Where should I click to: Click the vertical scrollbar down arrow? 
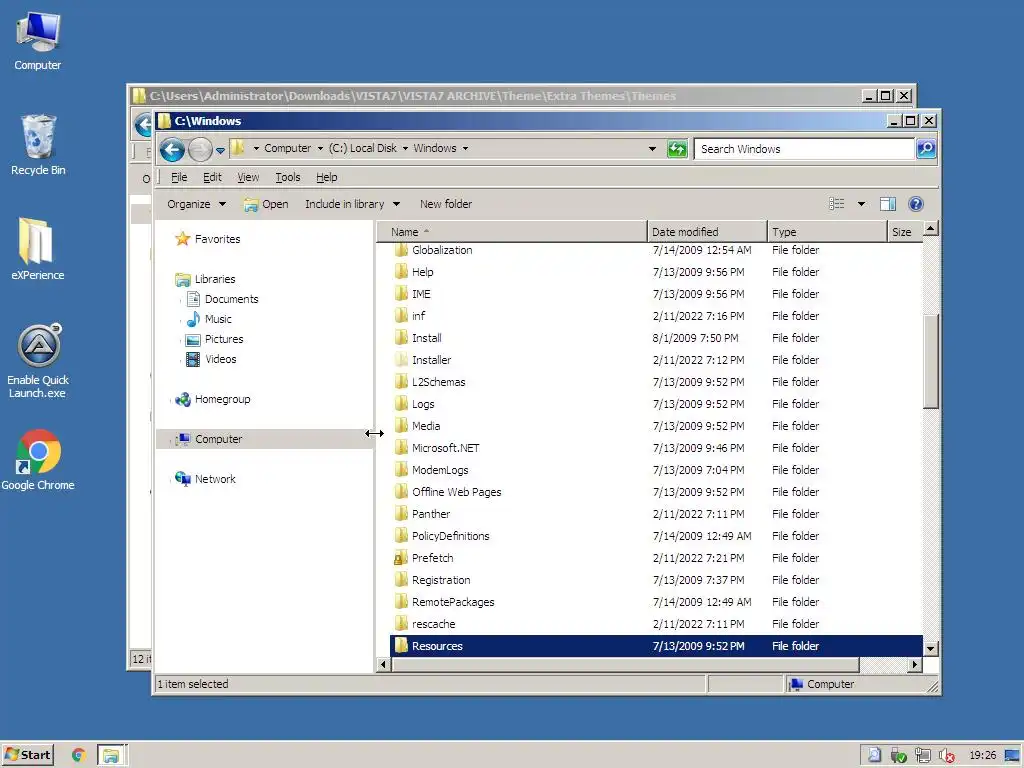(931, 648)
